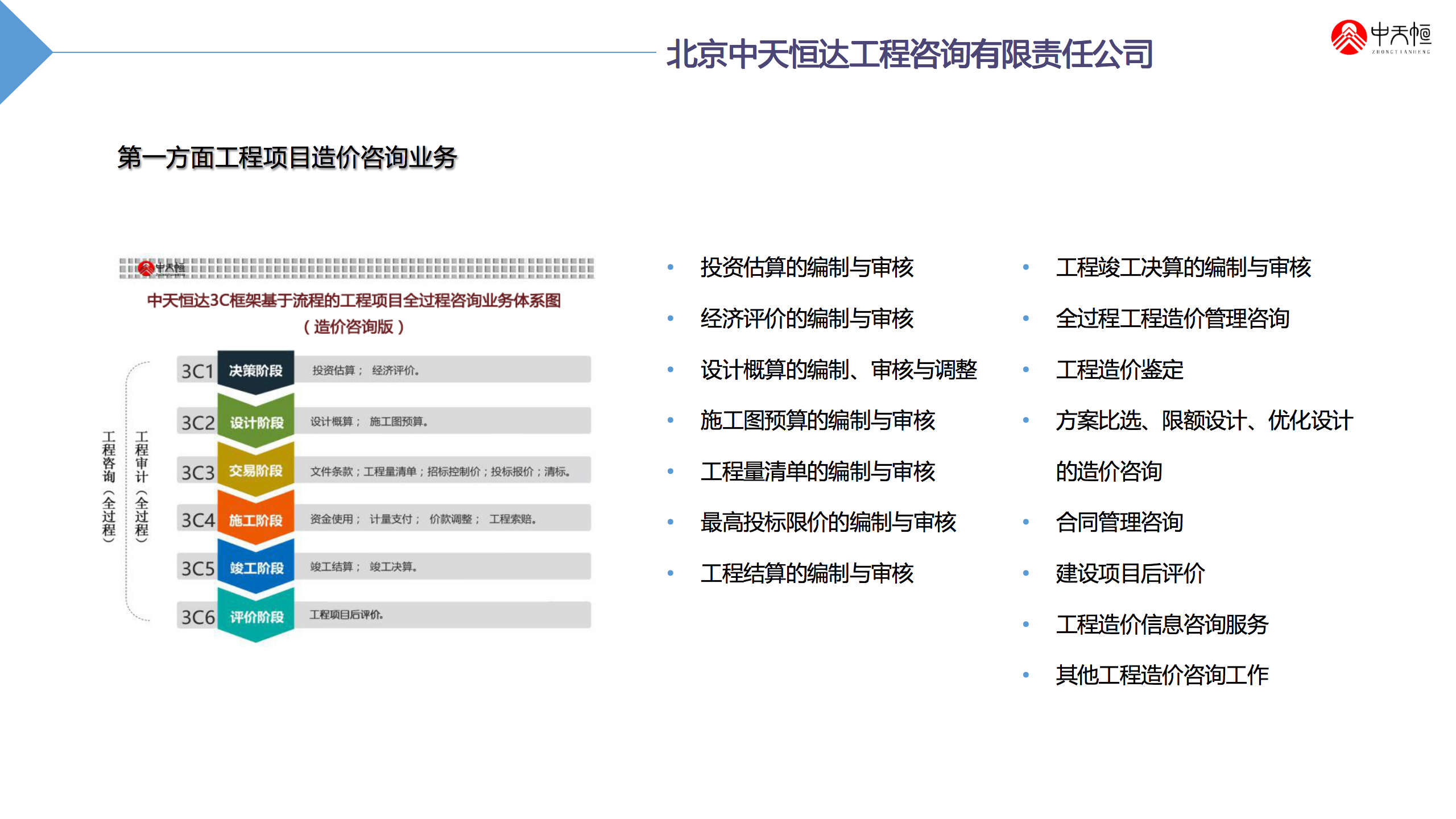
Task: Click the continuation line 的造价咨询
Action: coord(1109,471)
